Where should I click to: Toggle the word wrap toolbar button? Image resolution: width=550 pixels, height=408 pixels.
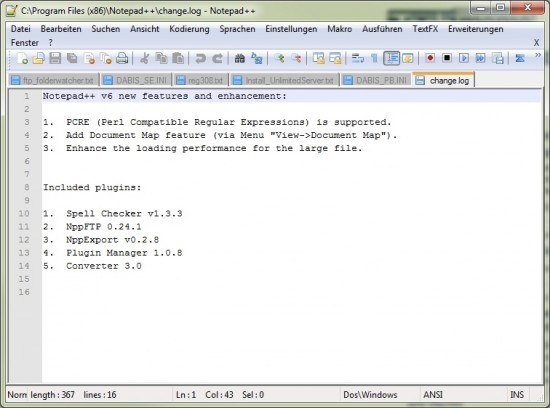357,58
